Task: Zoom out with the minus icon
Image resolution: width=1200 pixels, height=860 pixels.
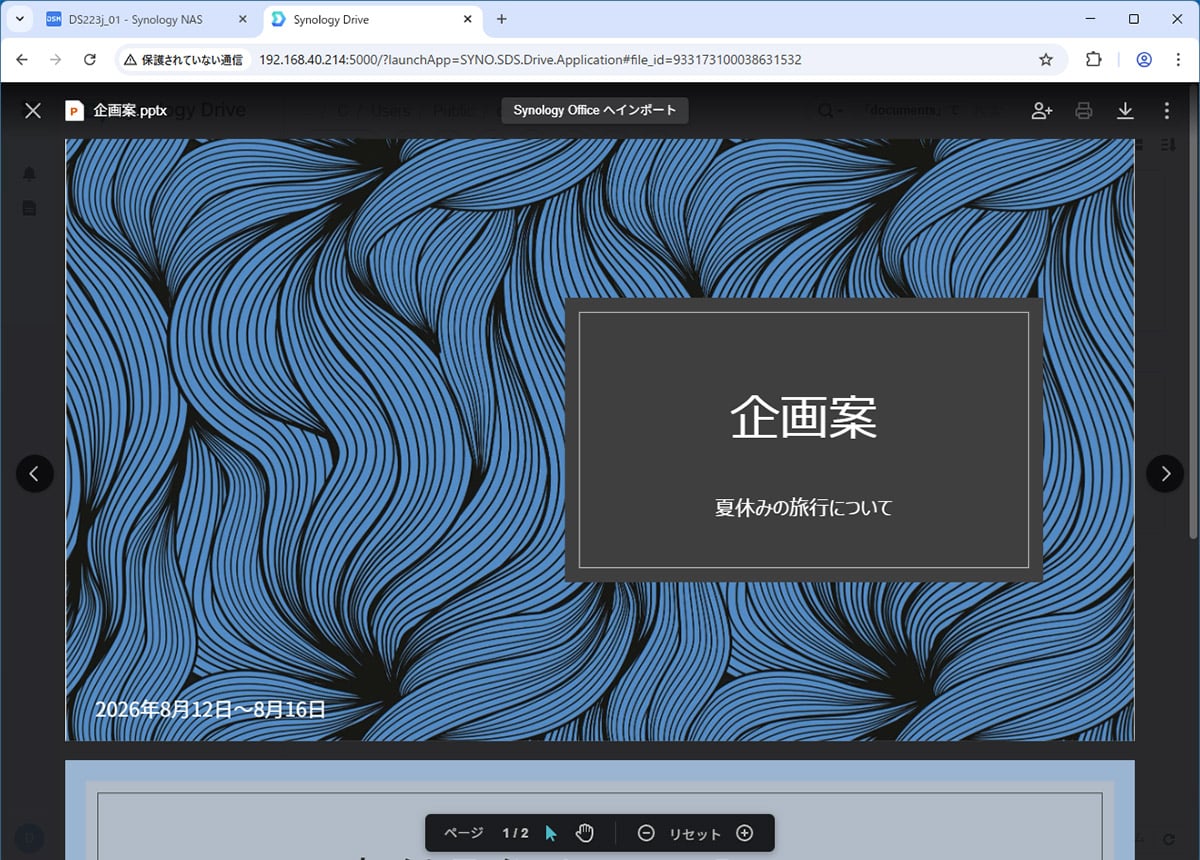Action: coord(646,833)
